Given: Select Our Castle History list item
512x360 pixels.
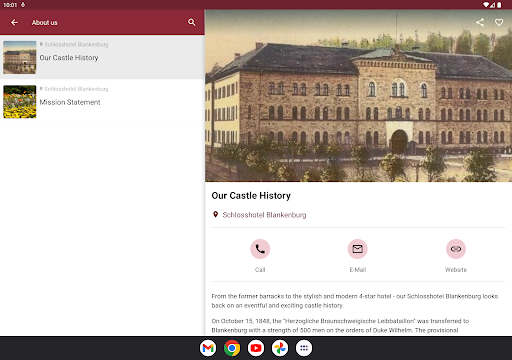Looking at the screenshot, I should coord(102,57).
